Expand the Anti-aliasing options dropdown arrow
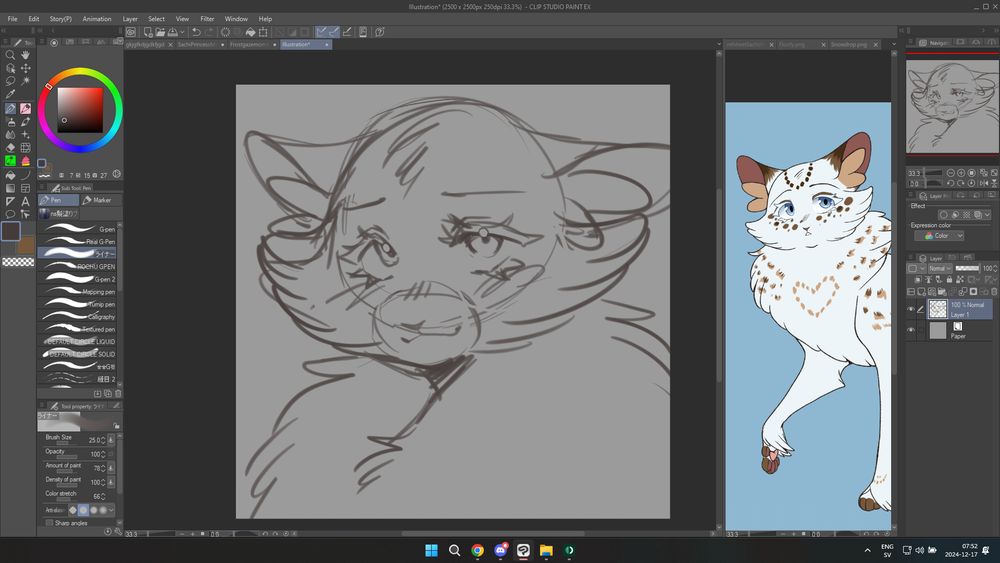This screenshot has width=1000, height=563. pos(111,510)
